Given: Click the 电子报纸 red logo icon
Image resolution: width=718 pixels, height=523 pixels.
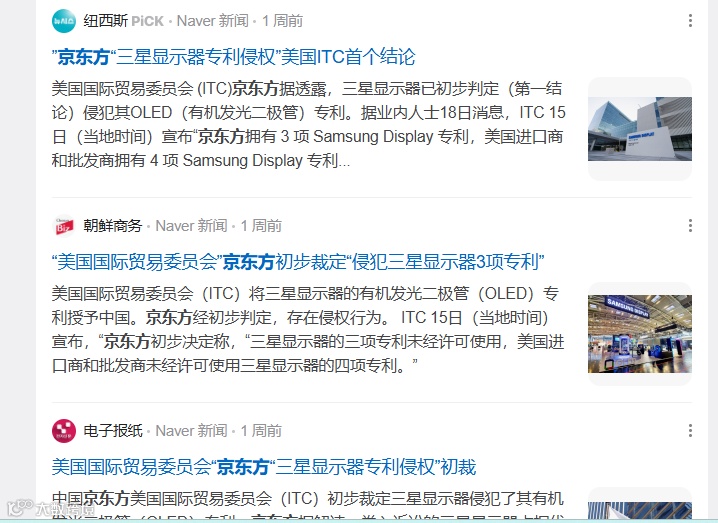Looking at the screenshot, I should [64, 431].
